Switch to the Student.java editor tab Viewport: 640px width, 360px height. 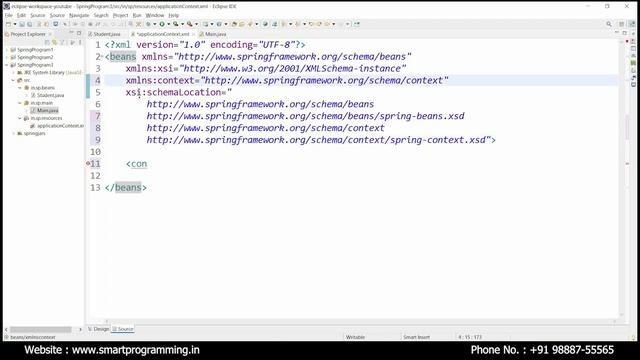[104, 34]
